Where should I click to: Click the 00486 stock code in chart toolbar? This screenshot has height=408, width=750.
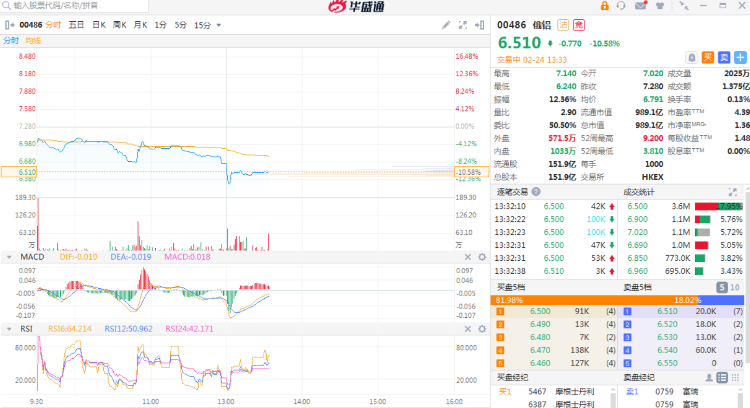(x=31, y=25)
